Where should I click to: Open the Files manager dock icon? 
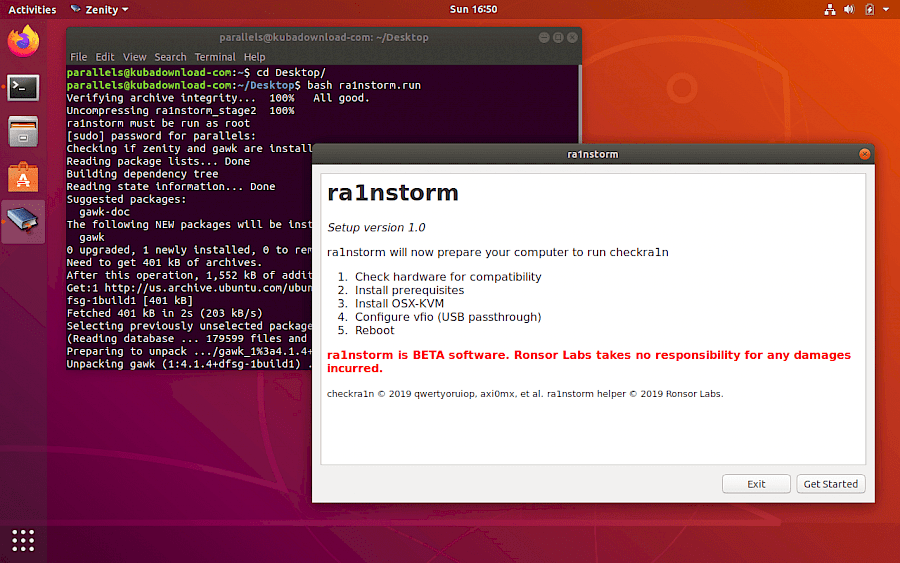23,132
